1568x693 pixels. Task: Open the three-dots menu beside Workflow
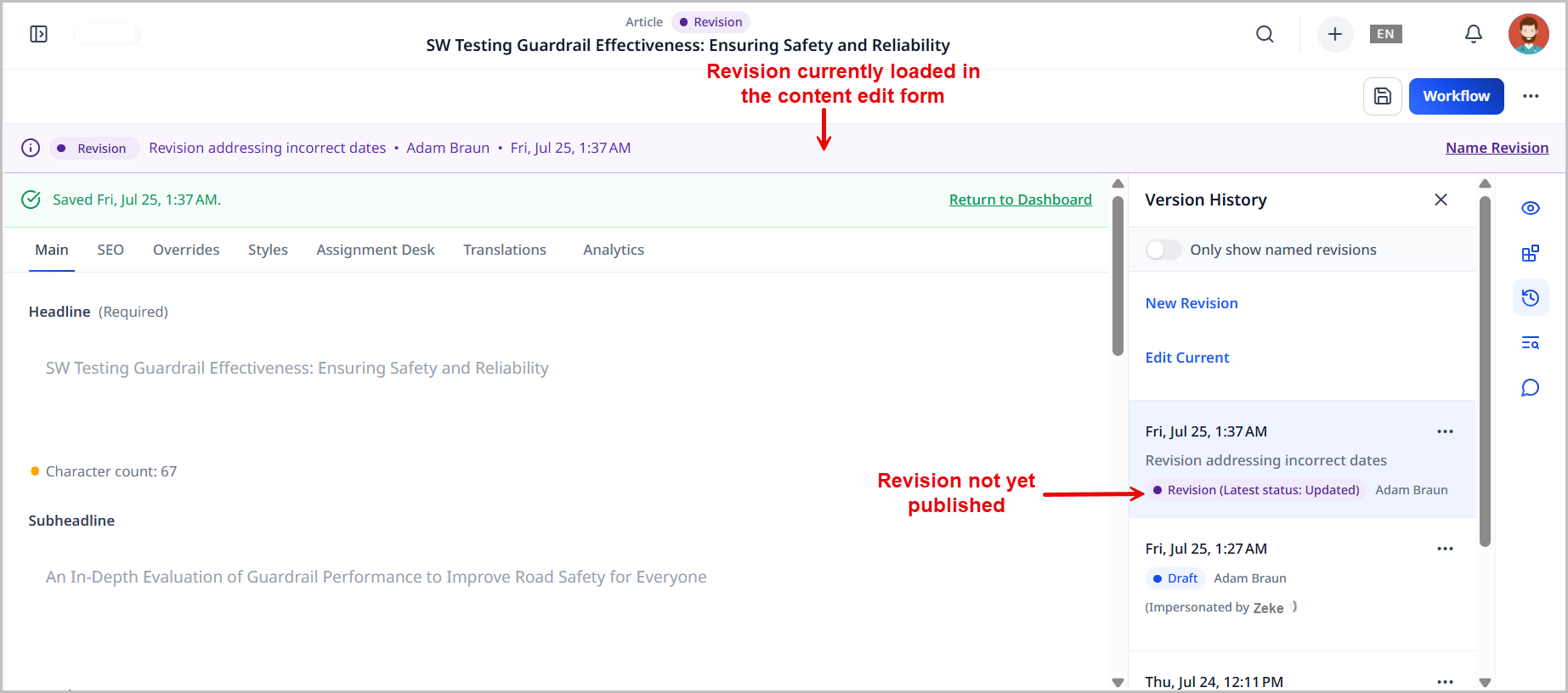coord(1531,96)
